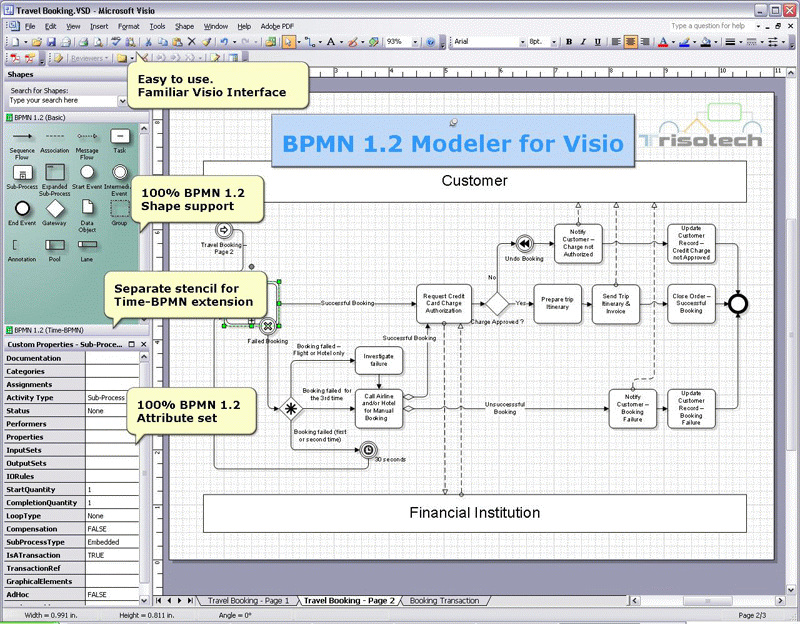Select the Request Credit Card Charge Authorization task
800x624 pixels.
click(443, 304)
